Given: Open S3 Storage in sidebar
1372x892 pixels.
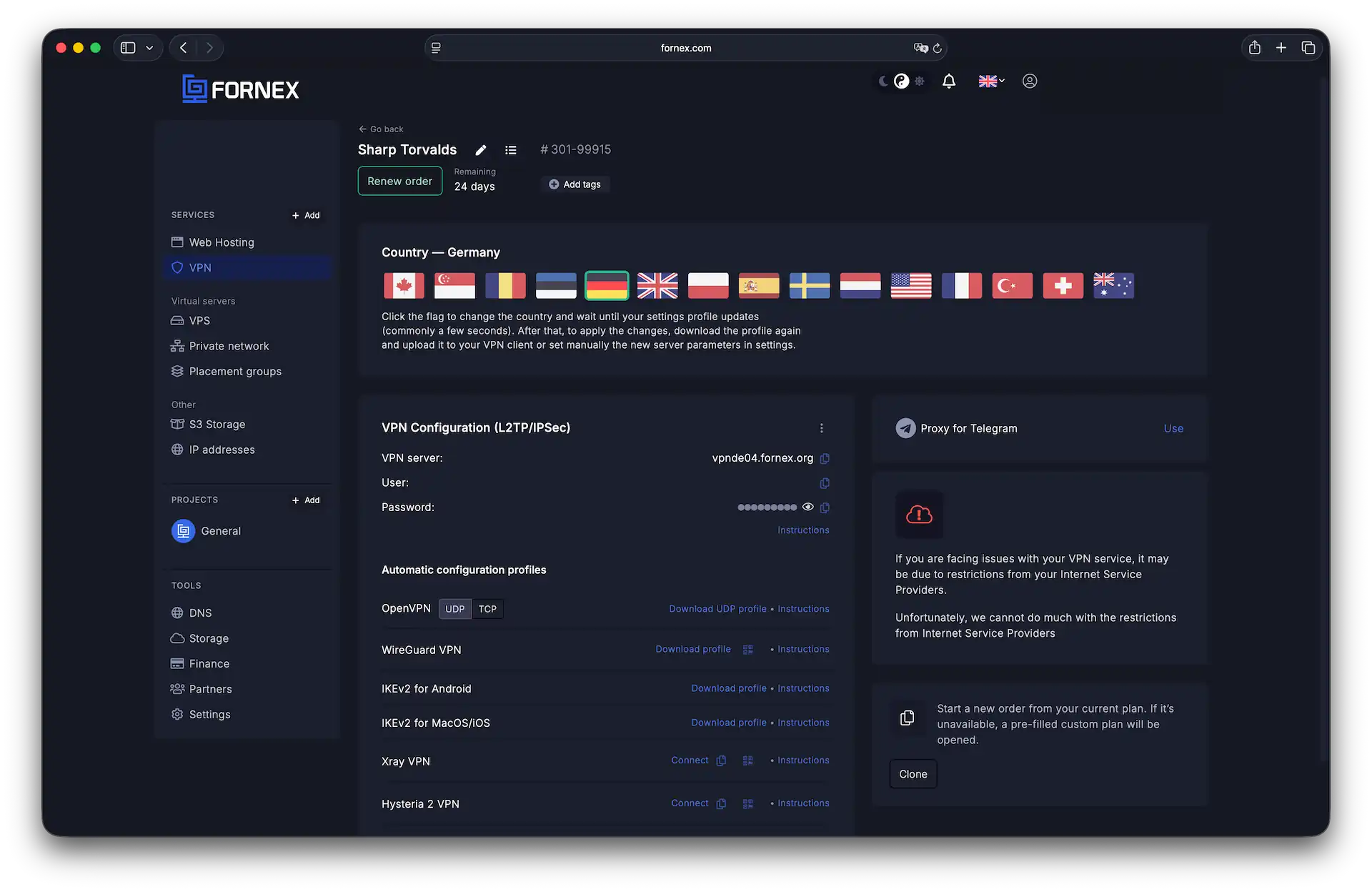Looking at the screenshot, I should 247,425.
